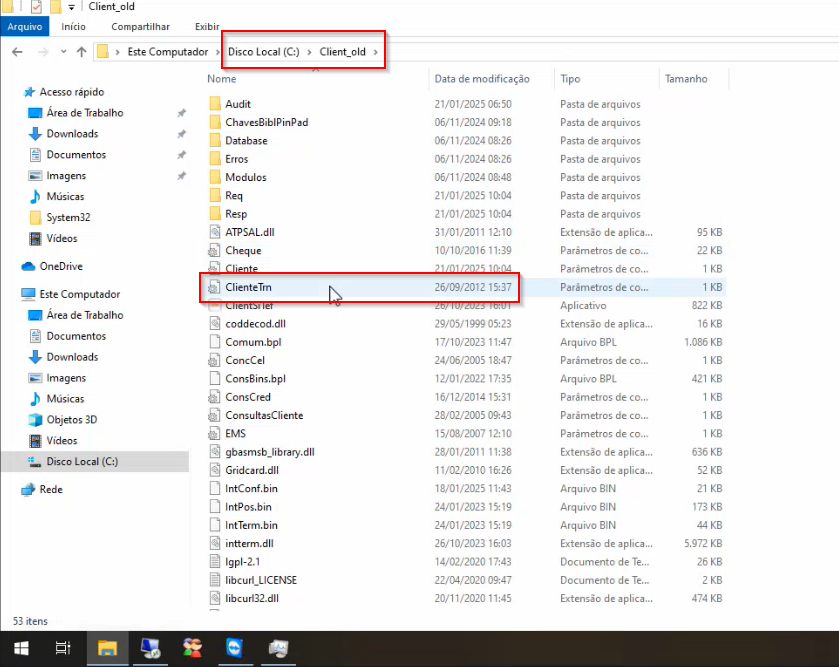Open System32 folder in quick access
This screenshot has width=839, height=667.
click(x=68, y=217)
